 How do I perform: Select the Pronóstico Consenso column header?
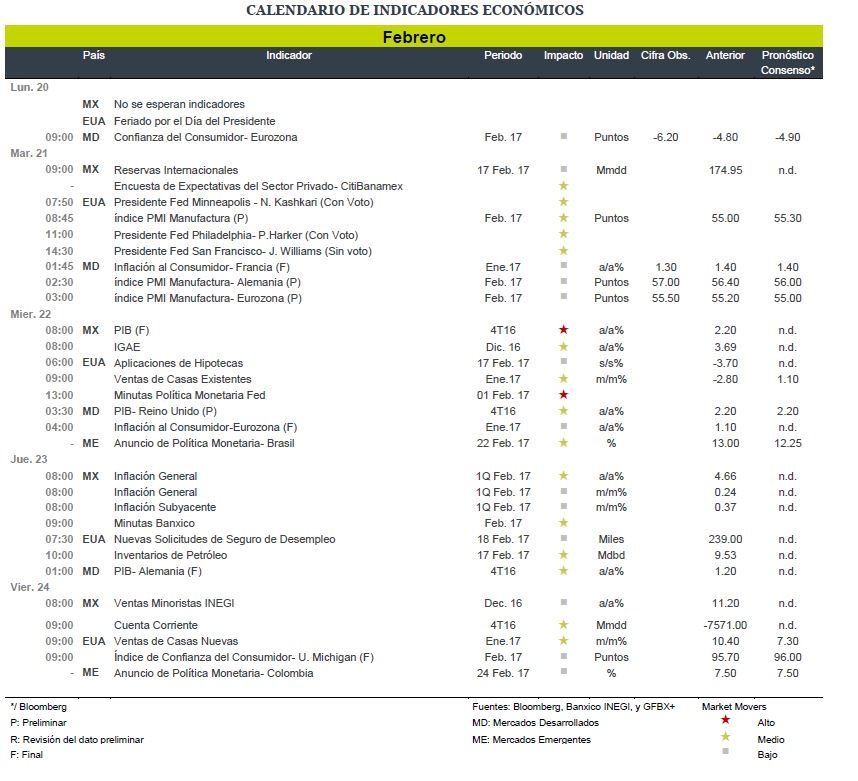[787, 62]
